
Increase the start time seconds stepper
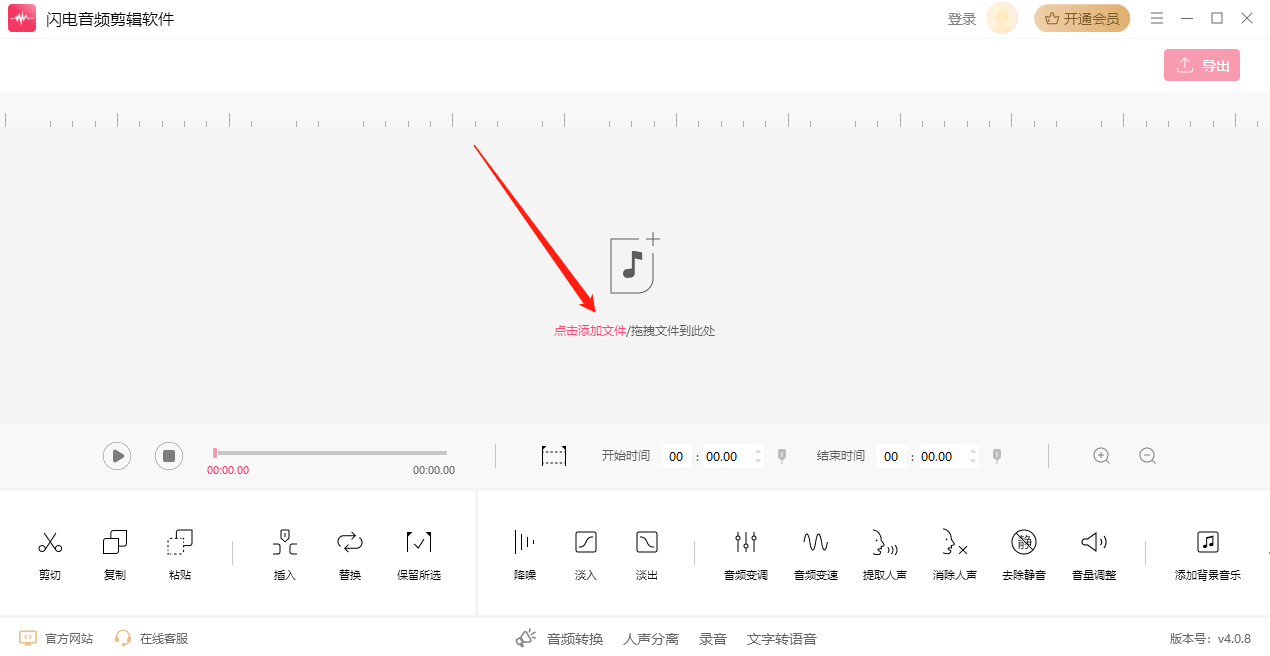tap(758, 451)
